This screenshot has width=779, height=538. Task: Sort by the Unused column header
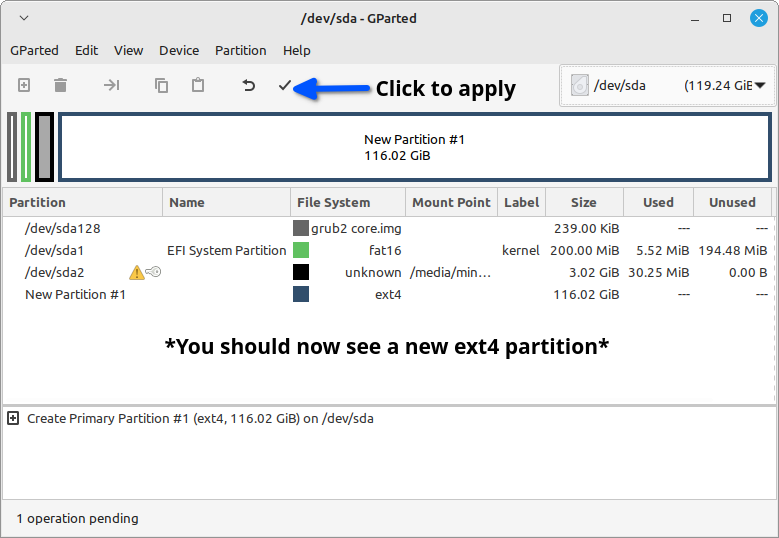[x=732, y=203]
